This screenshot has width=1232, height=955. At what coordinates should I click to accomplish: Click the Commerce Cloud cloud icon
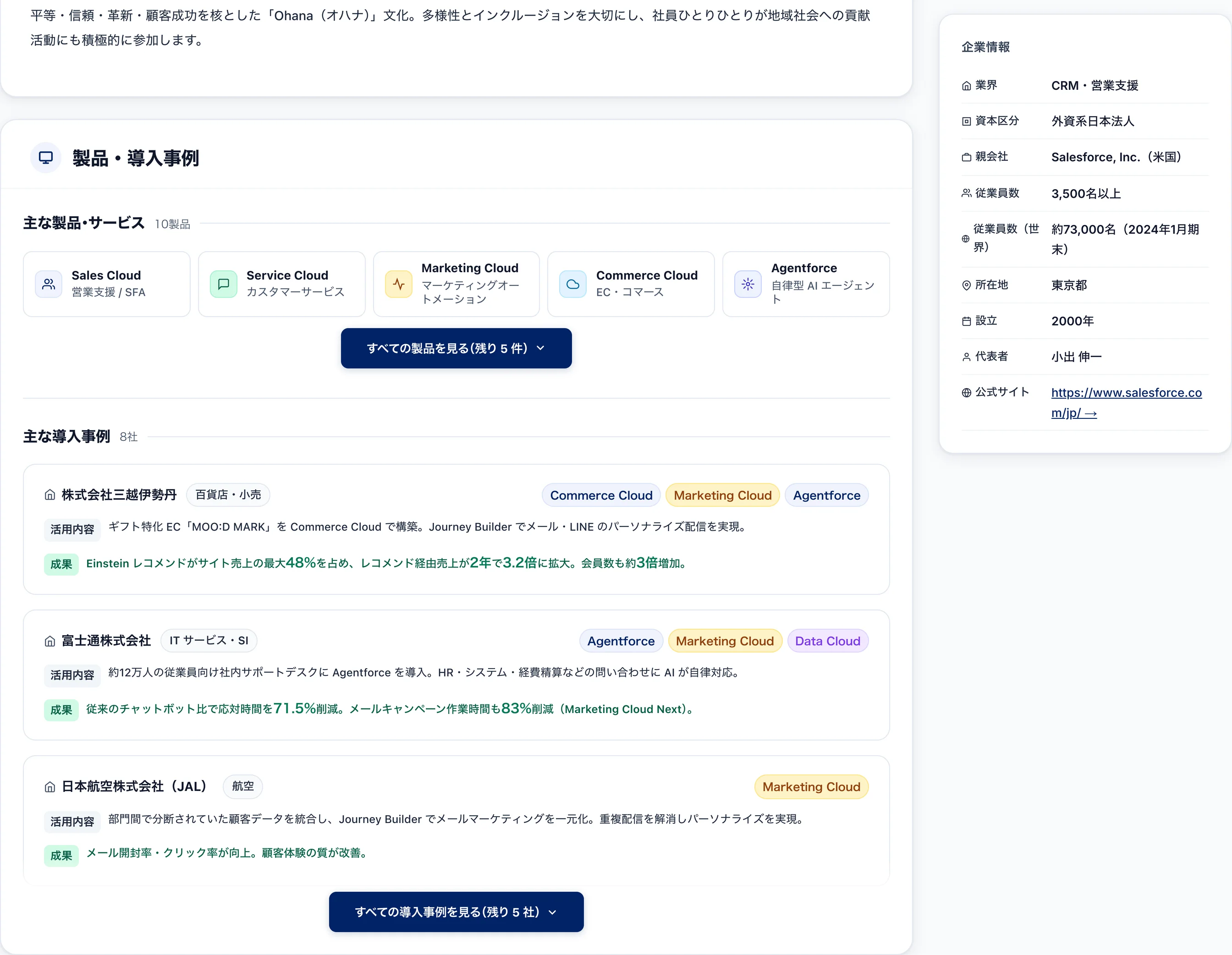(x=573, y=284)
